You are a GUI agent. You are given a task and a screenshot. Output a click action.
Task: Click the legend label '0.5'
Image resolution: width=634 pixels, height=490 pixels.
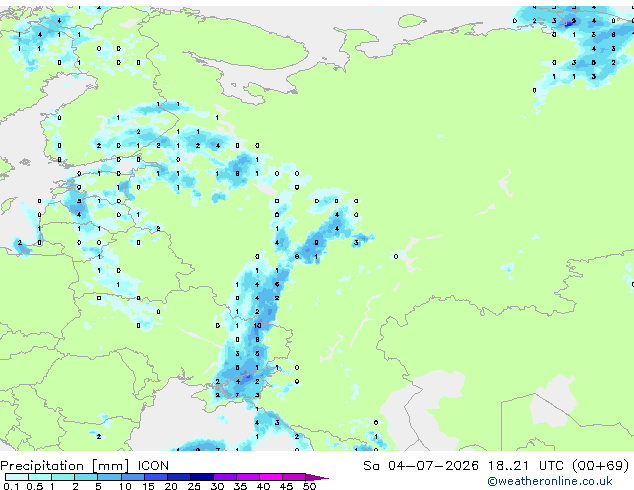pyautogui.click(x=35, y=486)
